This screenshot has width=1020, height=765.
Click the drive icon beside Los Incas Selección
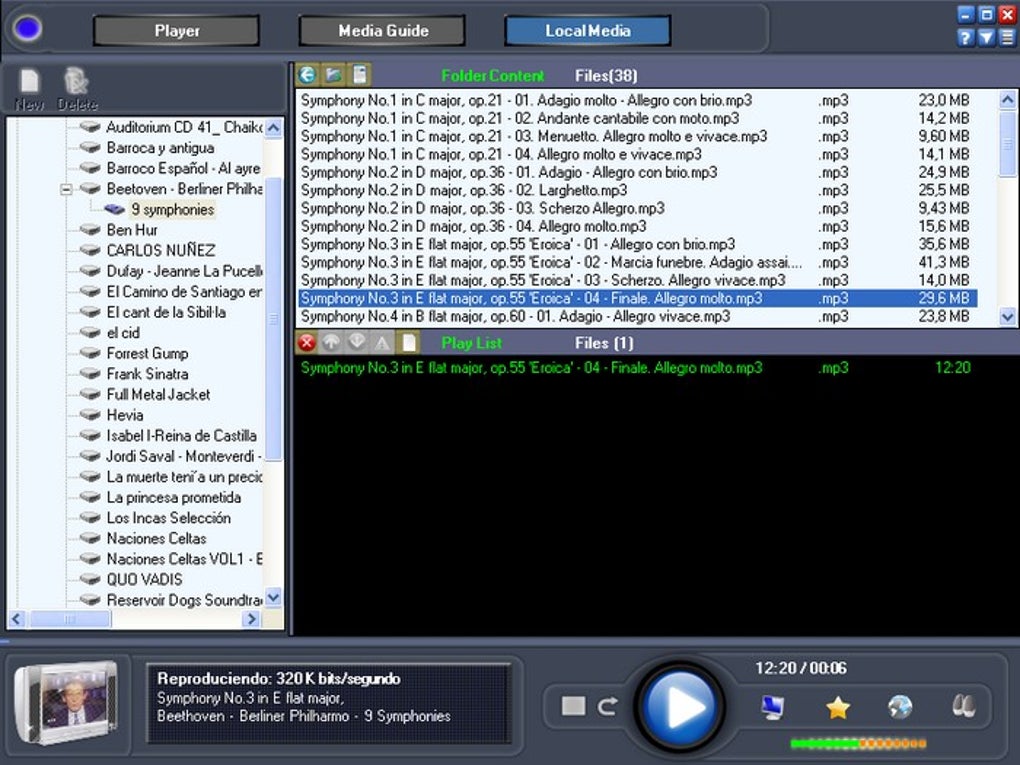point(90,518)
